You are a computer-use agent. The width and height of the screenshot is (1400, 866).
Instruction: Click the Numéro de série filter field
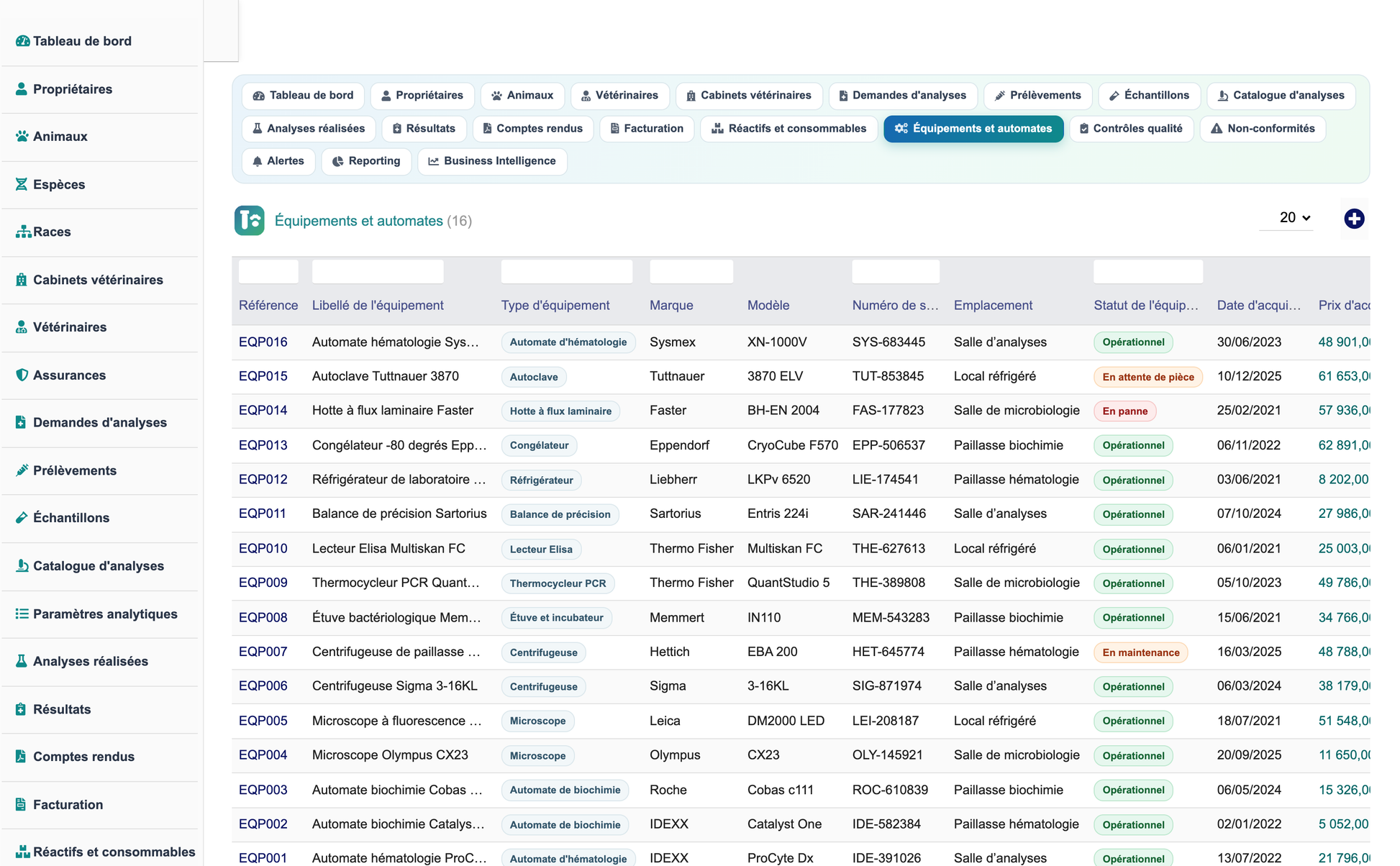pos(896,271)
